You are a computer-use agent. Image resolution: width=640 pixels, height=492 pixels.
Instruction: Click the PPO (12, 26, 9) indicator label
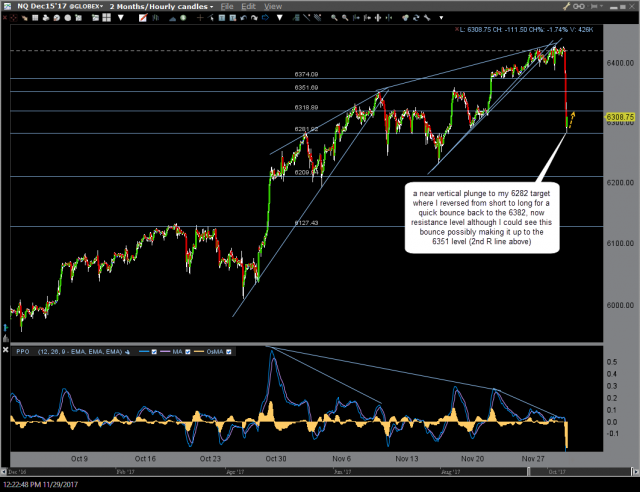(x=69, y=352)
